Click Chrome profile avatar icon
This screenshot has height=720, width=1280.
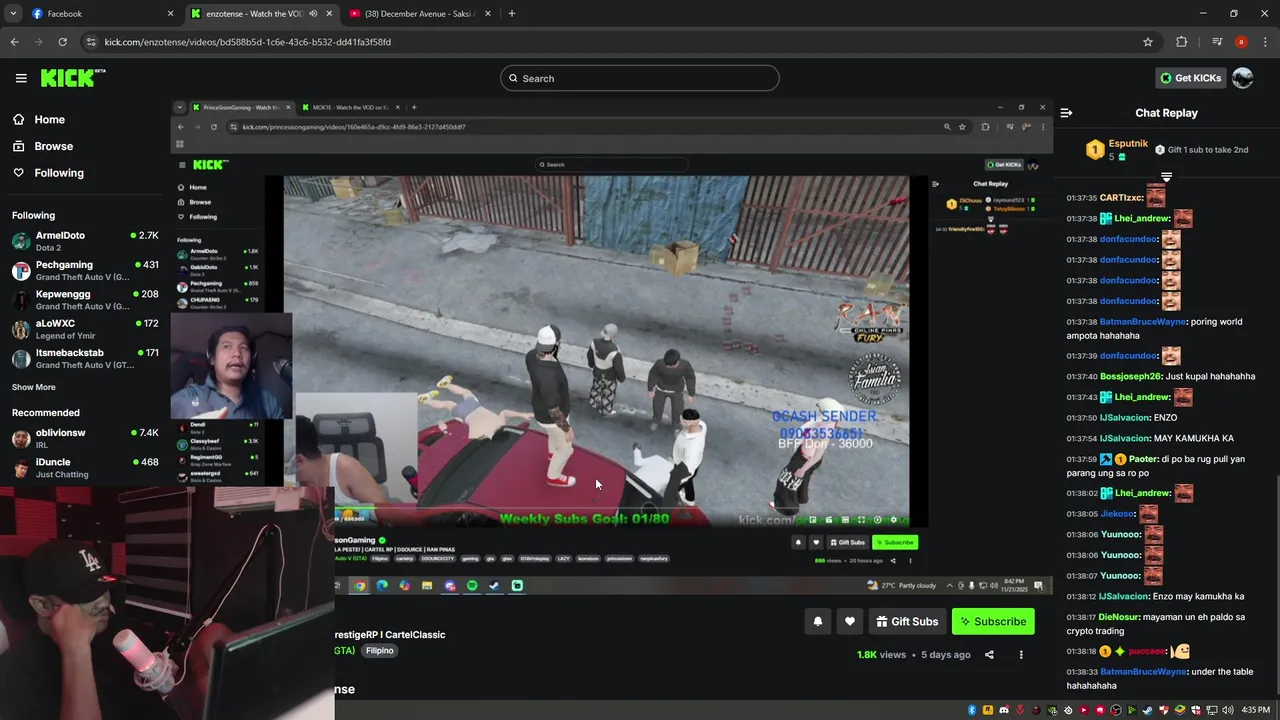tap(1241, 42)
